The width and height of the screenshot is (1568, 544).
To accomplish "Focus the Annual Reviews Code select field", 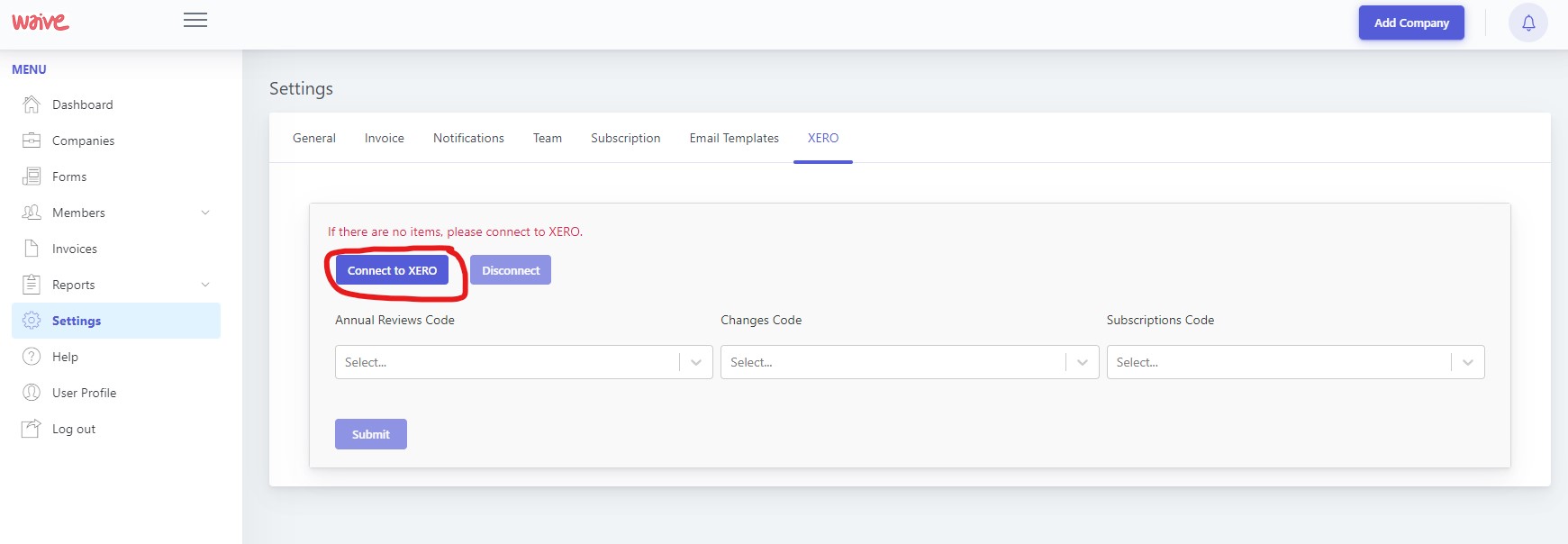I will (524, 362).
